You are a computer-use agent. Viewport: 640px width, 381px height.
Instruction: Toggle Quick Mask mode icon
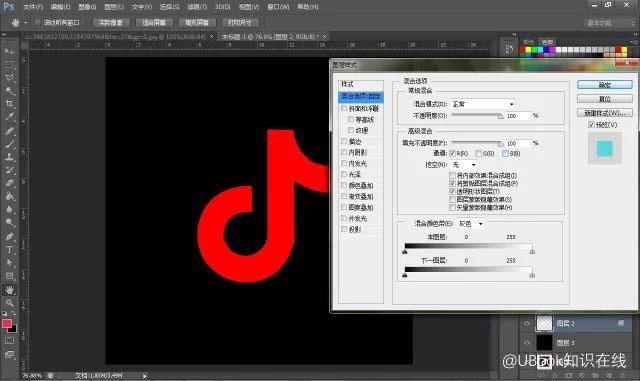pyautogui.click(x=9, y=341)
